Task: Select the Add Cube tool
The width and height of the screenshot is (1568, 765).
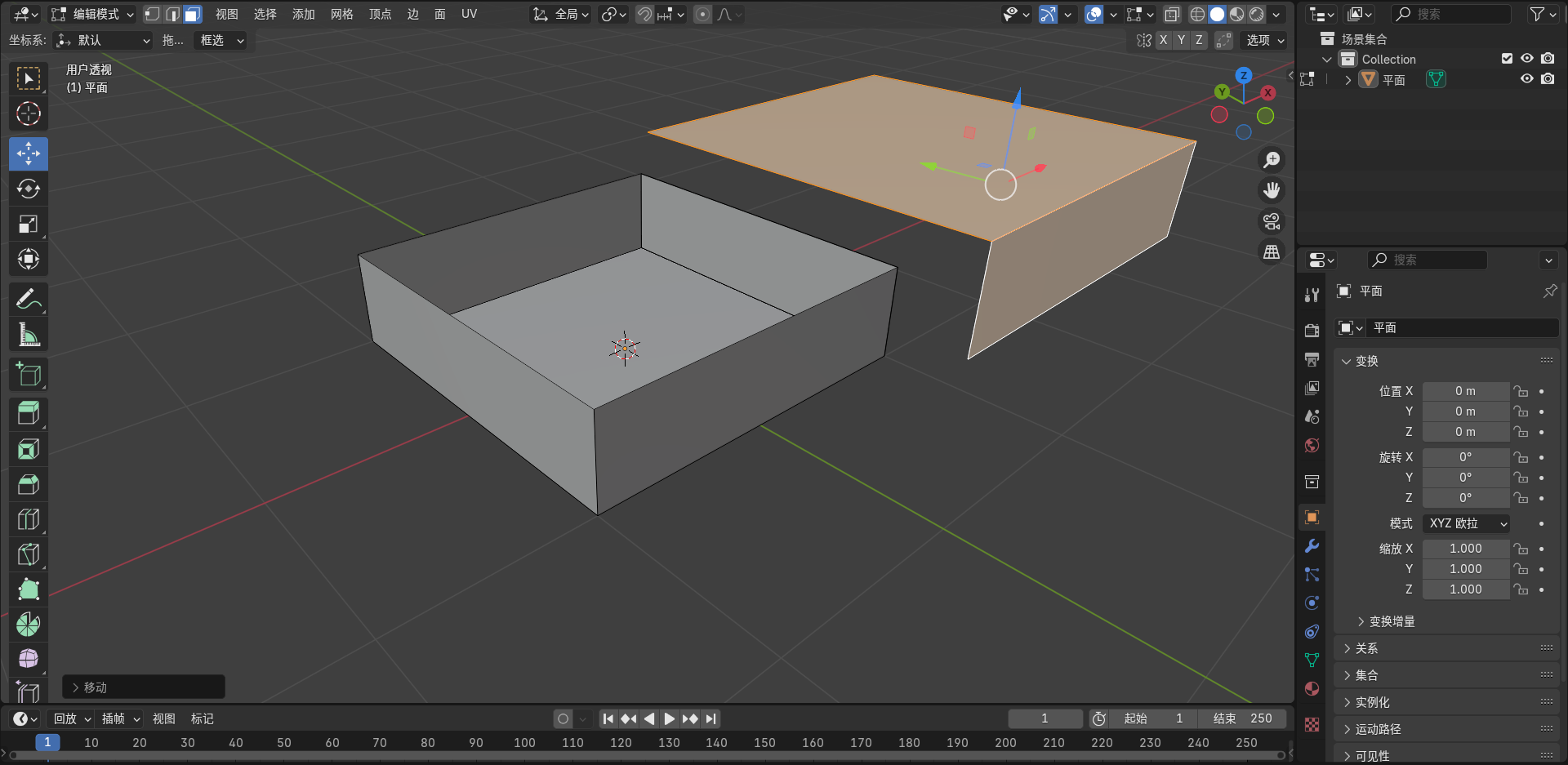Action: point(29,375)
